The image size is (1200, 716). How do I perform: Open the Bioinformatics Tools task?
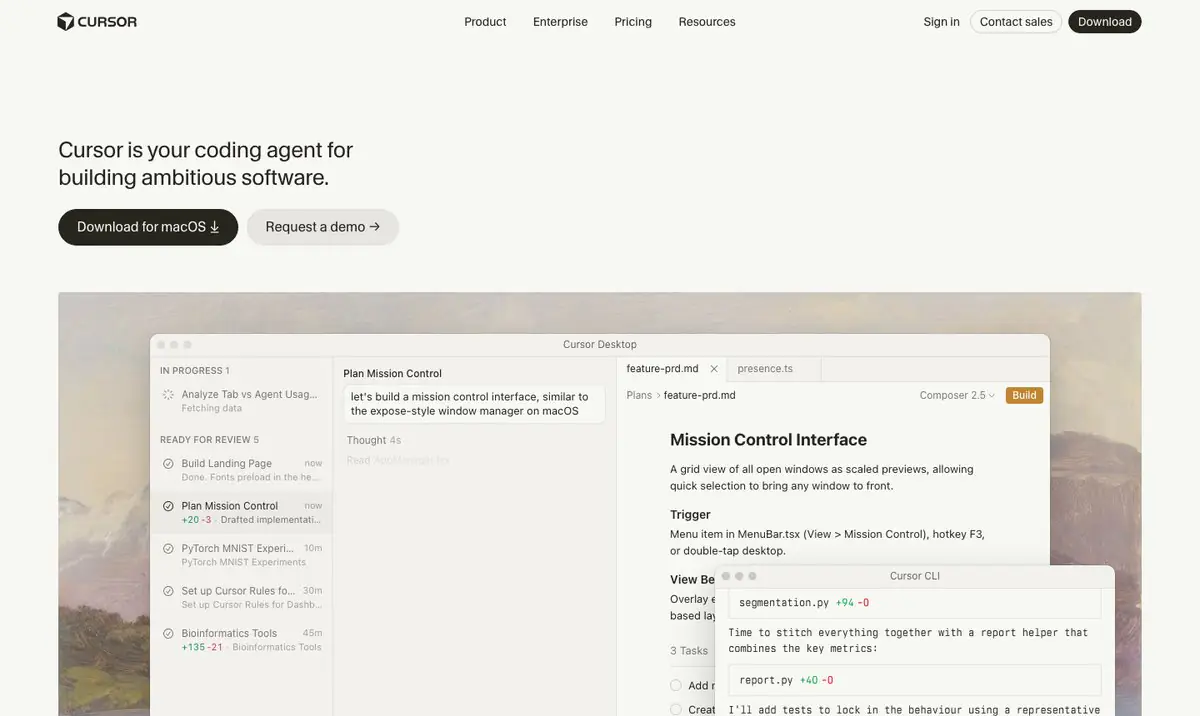pos(241,640)
